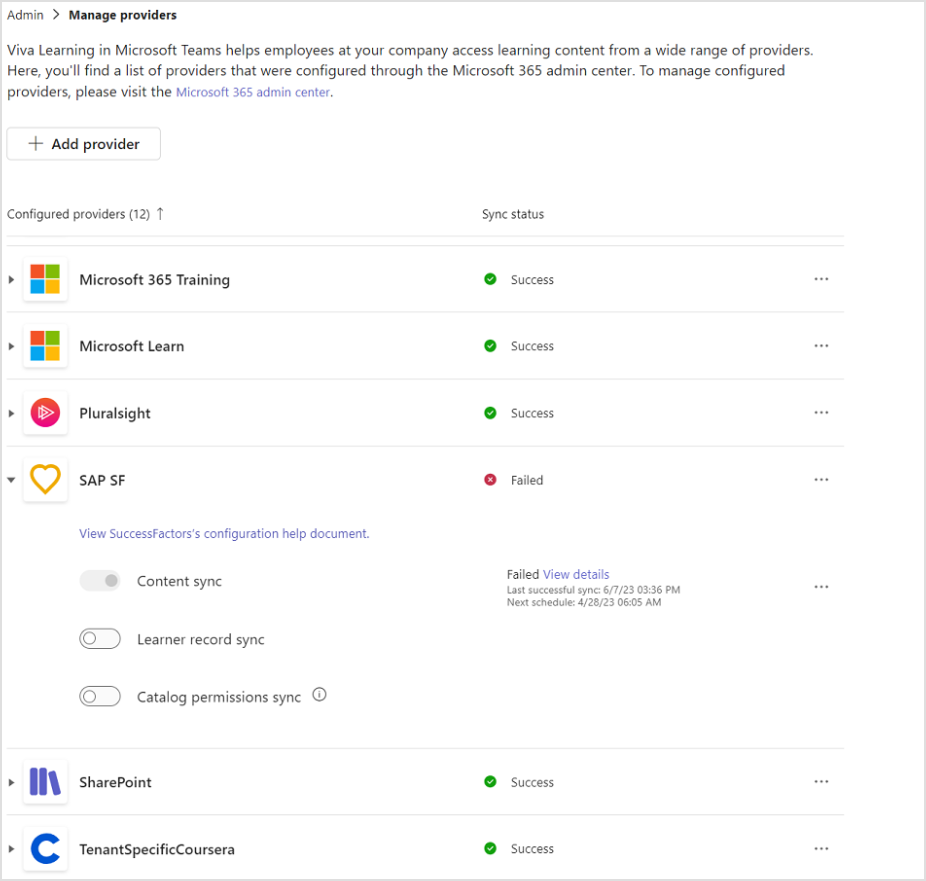This screenshot has height=881, width=926.
Task: Click the Failed status text for SAP SF
Action: pyautogui.click(x=527, y=480)
